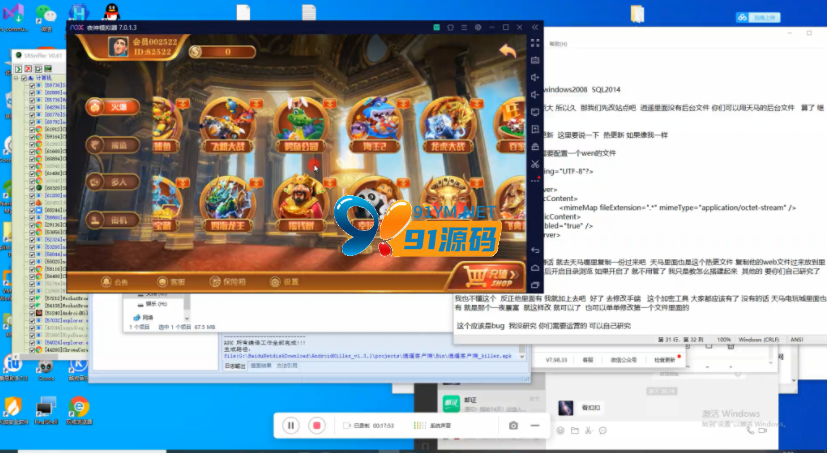Open Nox sidebar more options dots
This screenshot has height=453, width=836.
(x=535, y=181)
